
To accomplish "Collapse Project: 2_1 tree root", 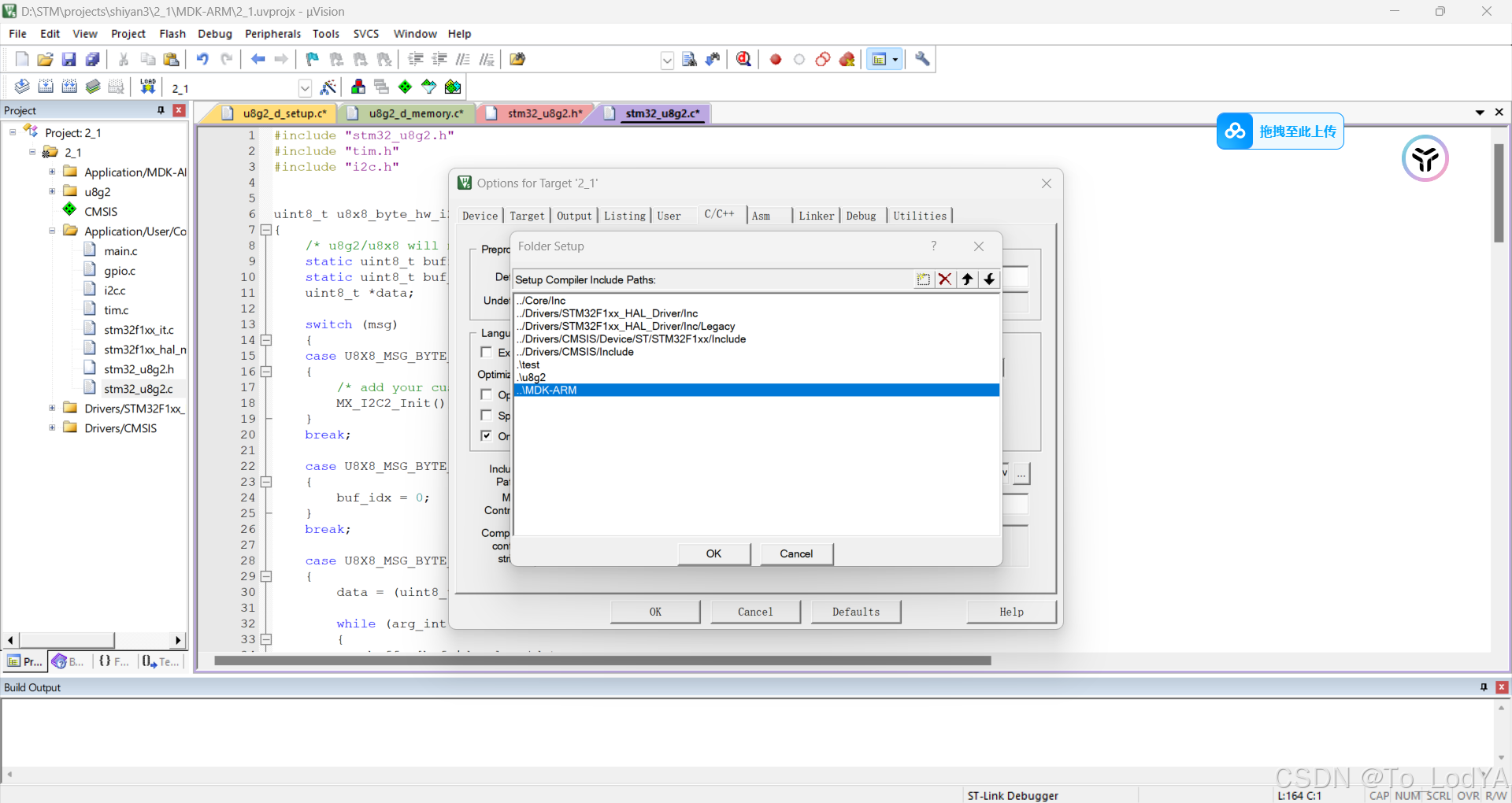I will [x=13, y=132].
